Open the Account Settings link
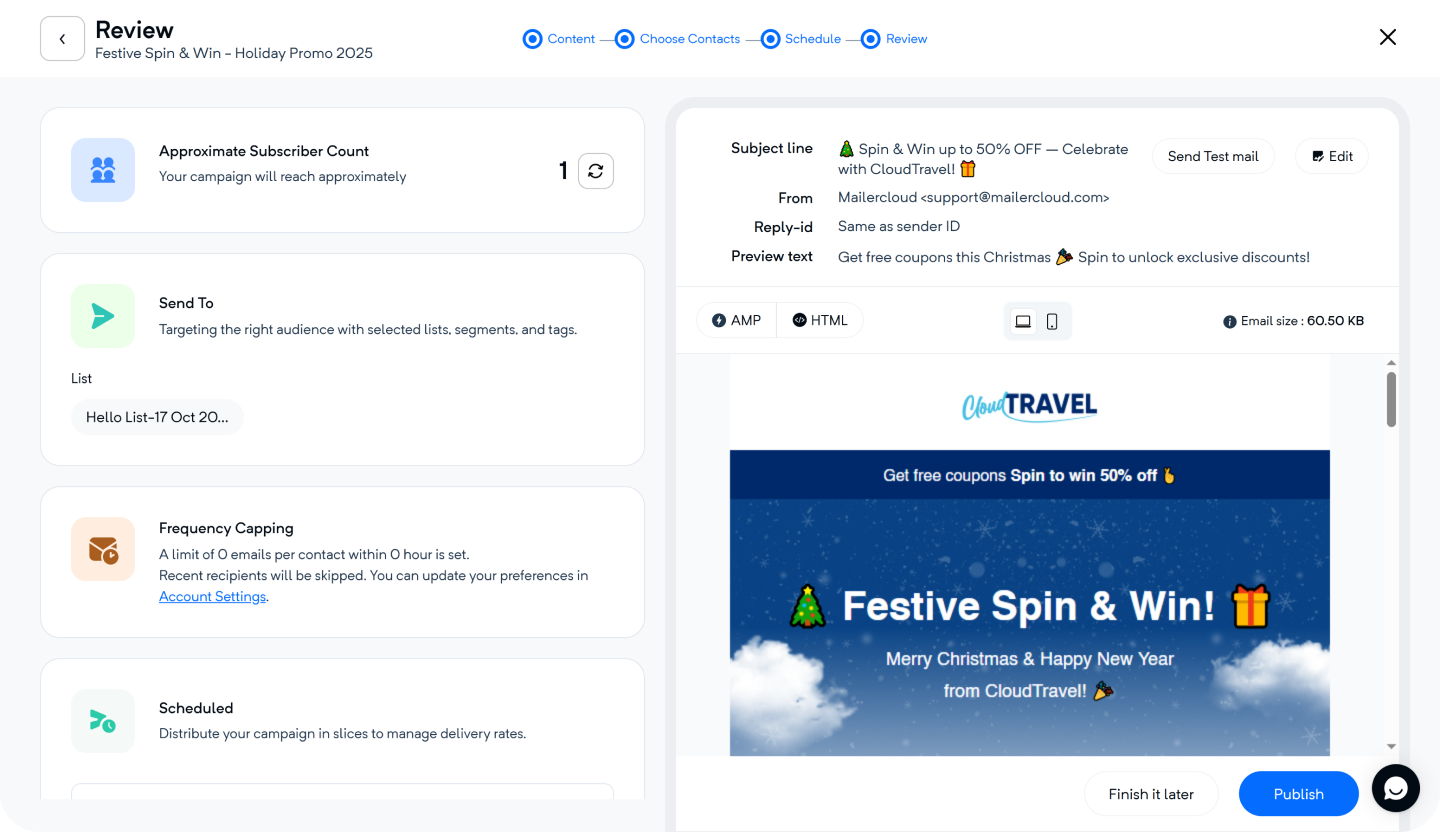Screen dimensions: 1440x832 coord(213,597)
